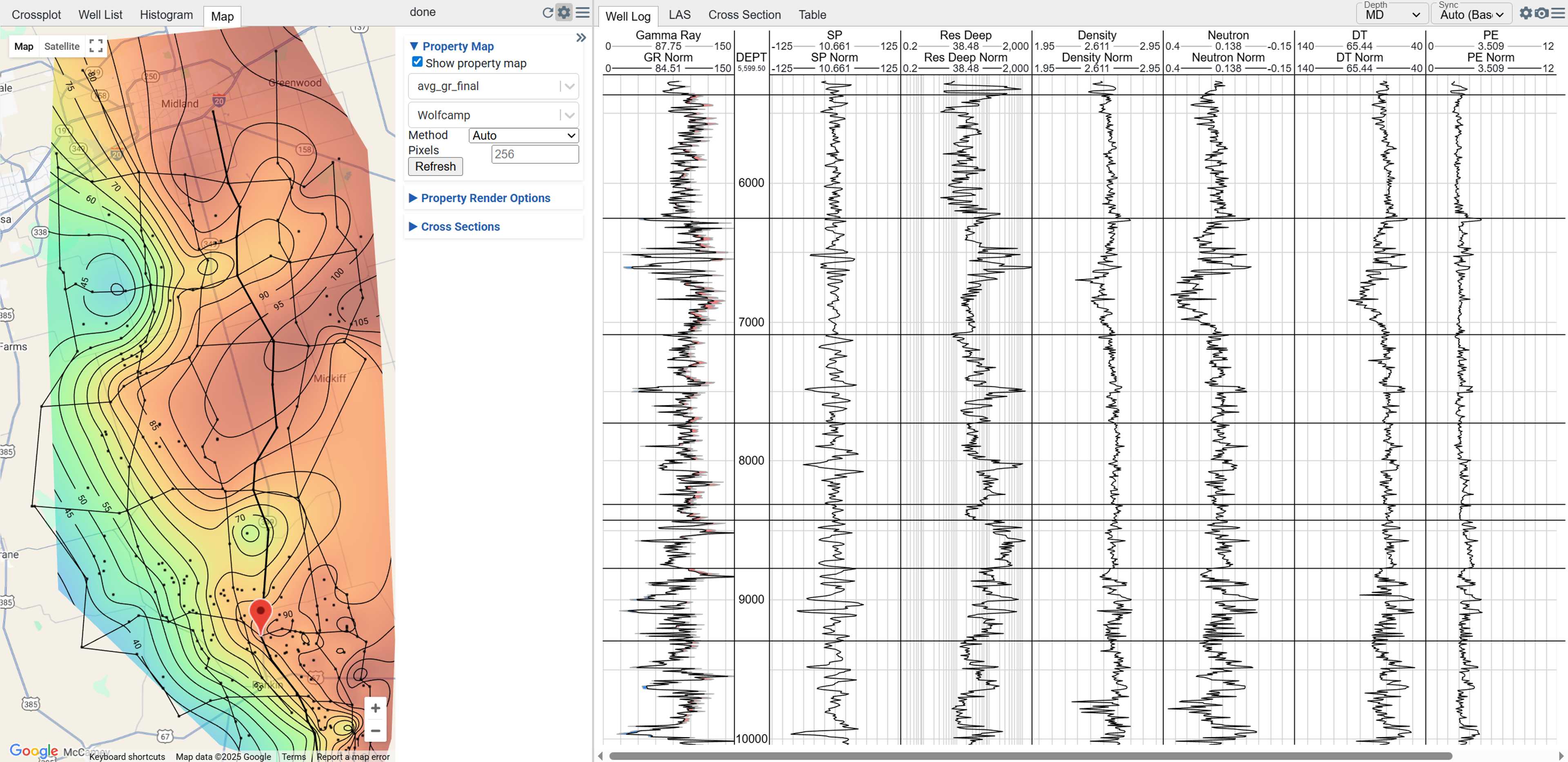Toggle the map settings gear icon
Screen dimensions: 1568x762
point(564,13)
